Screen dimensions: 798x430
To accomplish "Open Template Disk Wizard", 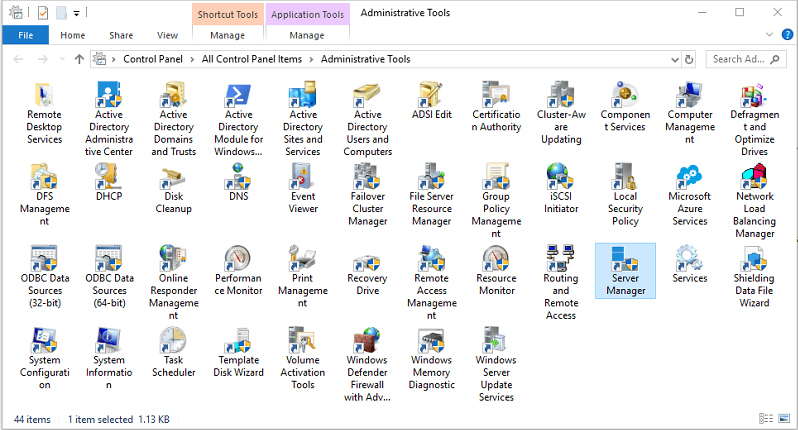I will 238,353.
